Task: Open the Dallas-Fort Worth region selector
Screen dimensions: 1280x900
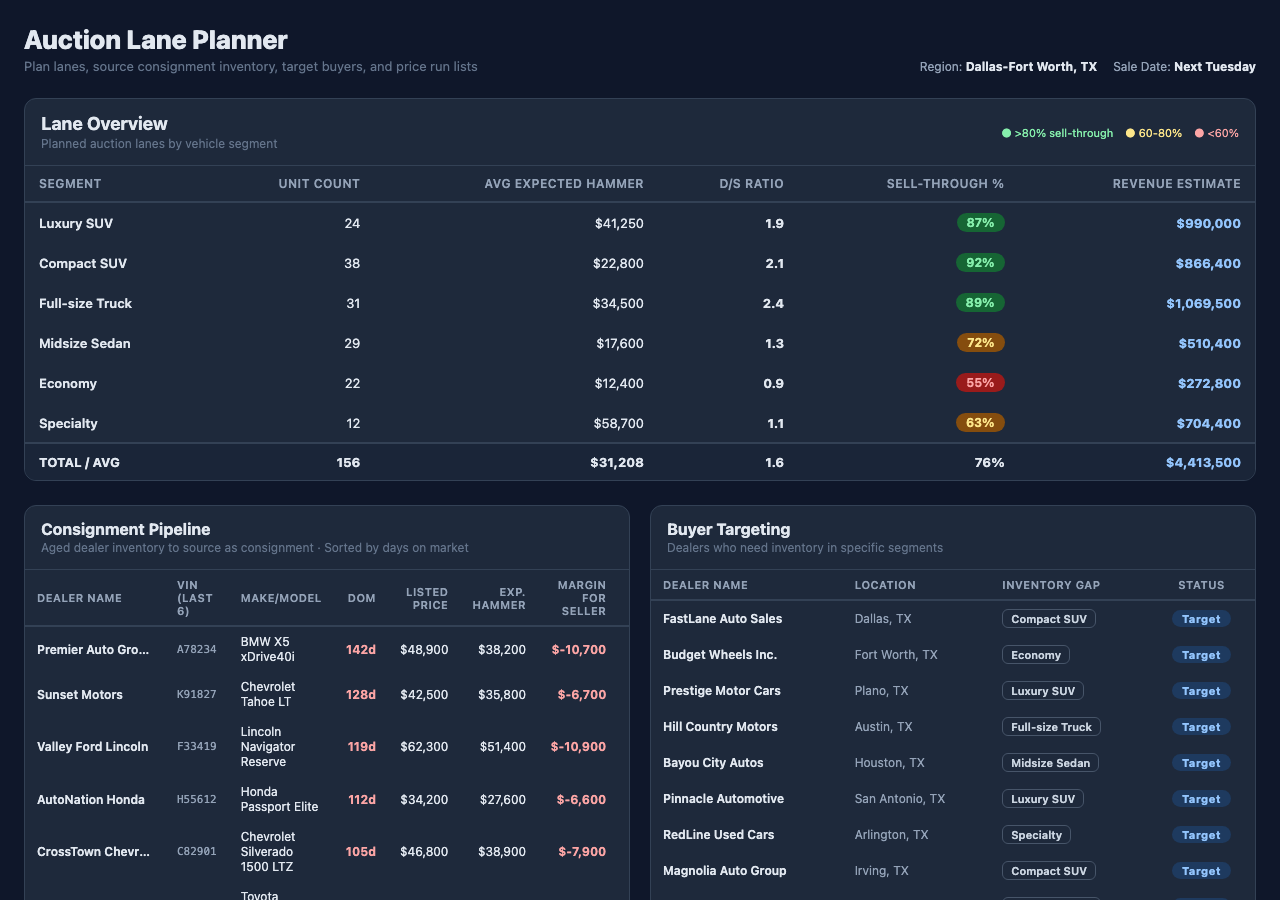Action: (x=1031, y=66)
